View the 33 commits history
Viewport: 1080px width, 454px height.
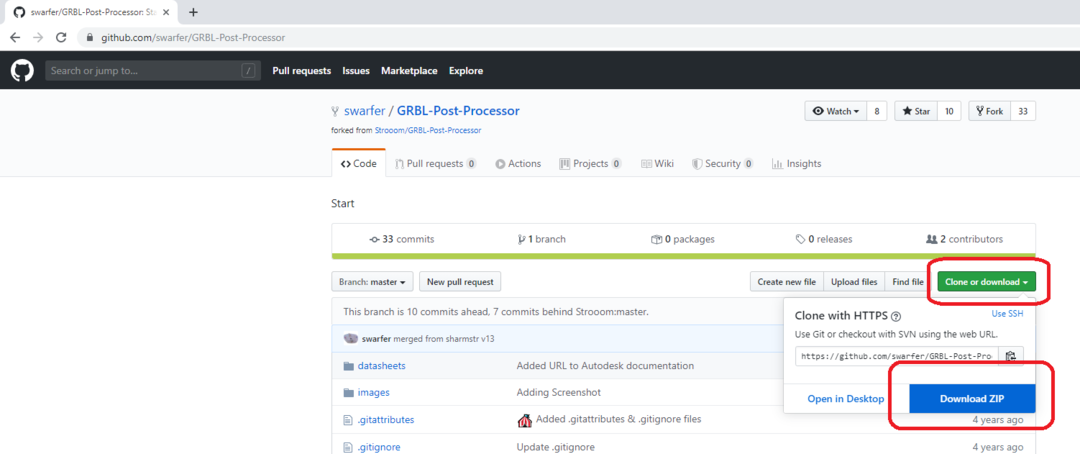(x=402, y=239)
